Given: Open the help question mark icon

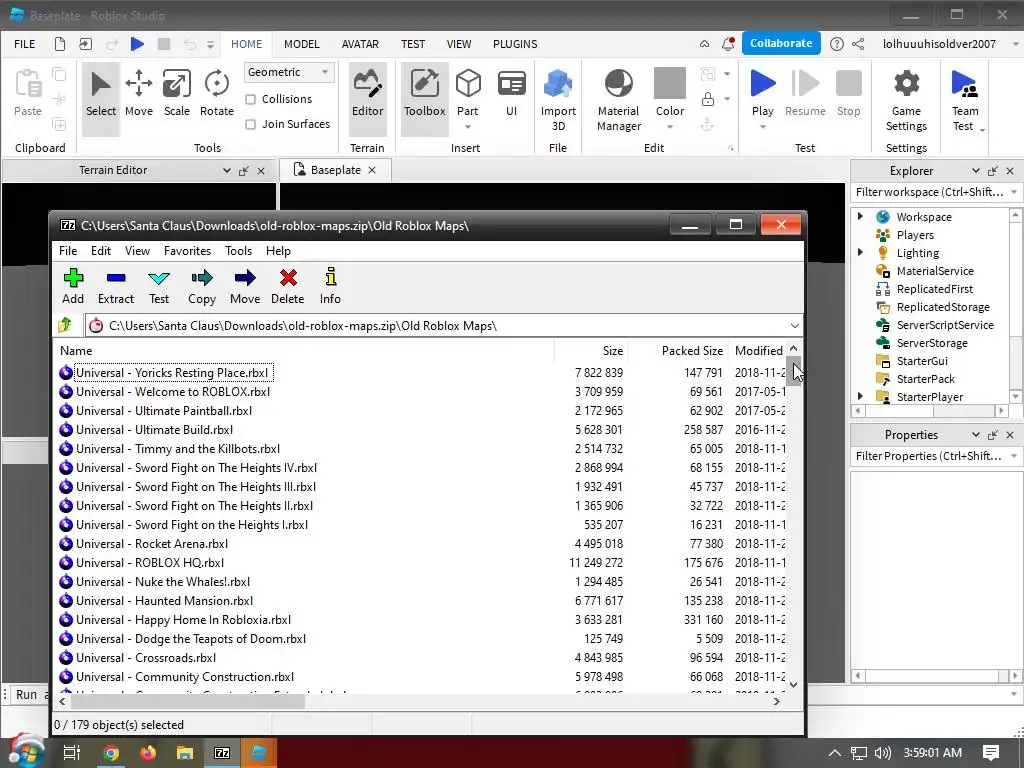Looking at the screenshot, I should click(837, 44).
